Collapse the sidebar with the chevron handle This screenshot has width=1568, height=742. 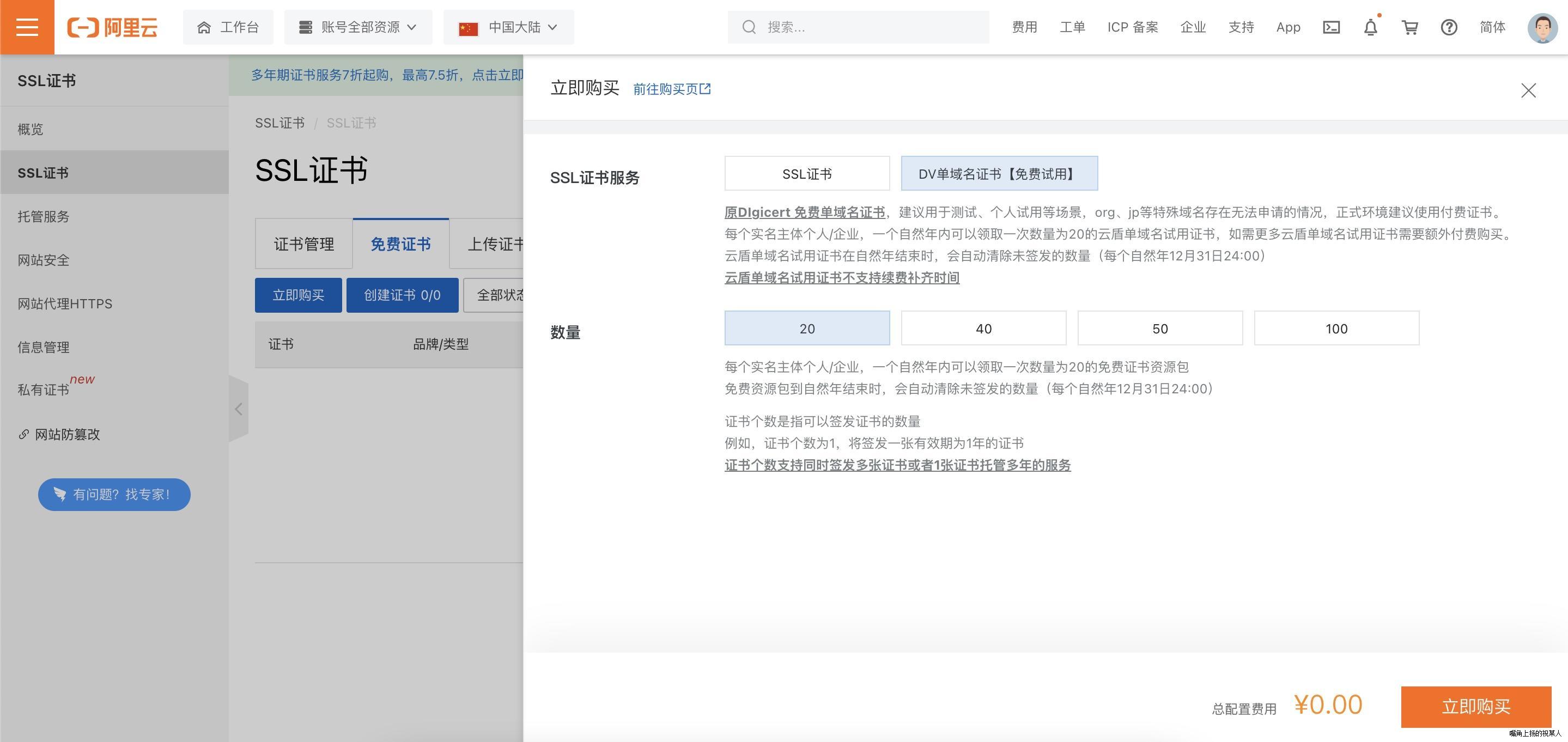click(239, 409)
